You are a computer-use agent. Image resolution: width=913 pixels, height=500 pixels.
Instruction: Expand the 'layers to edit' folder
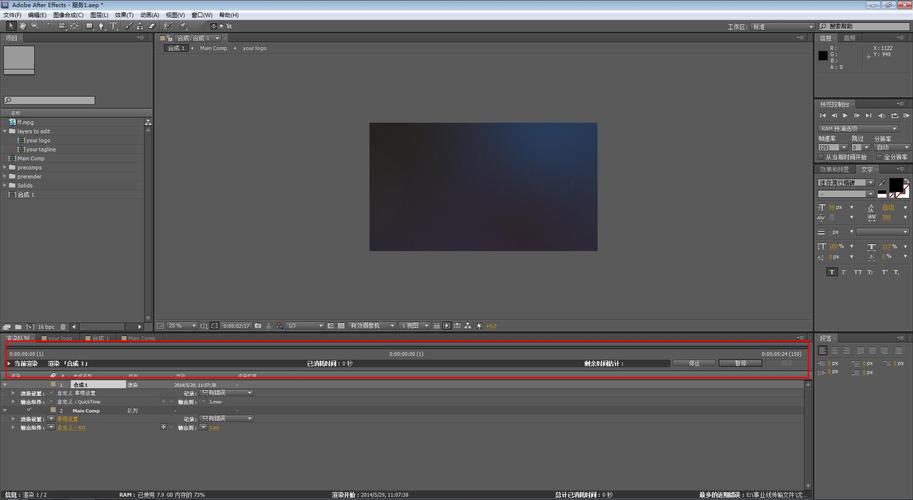[11, 131]
